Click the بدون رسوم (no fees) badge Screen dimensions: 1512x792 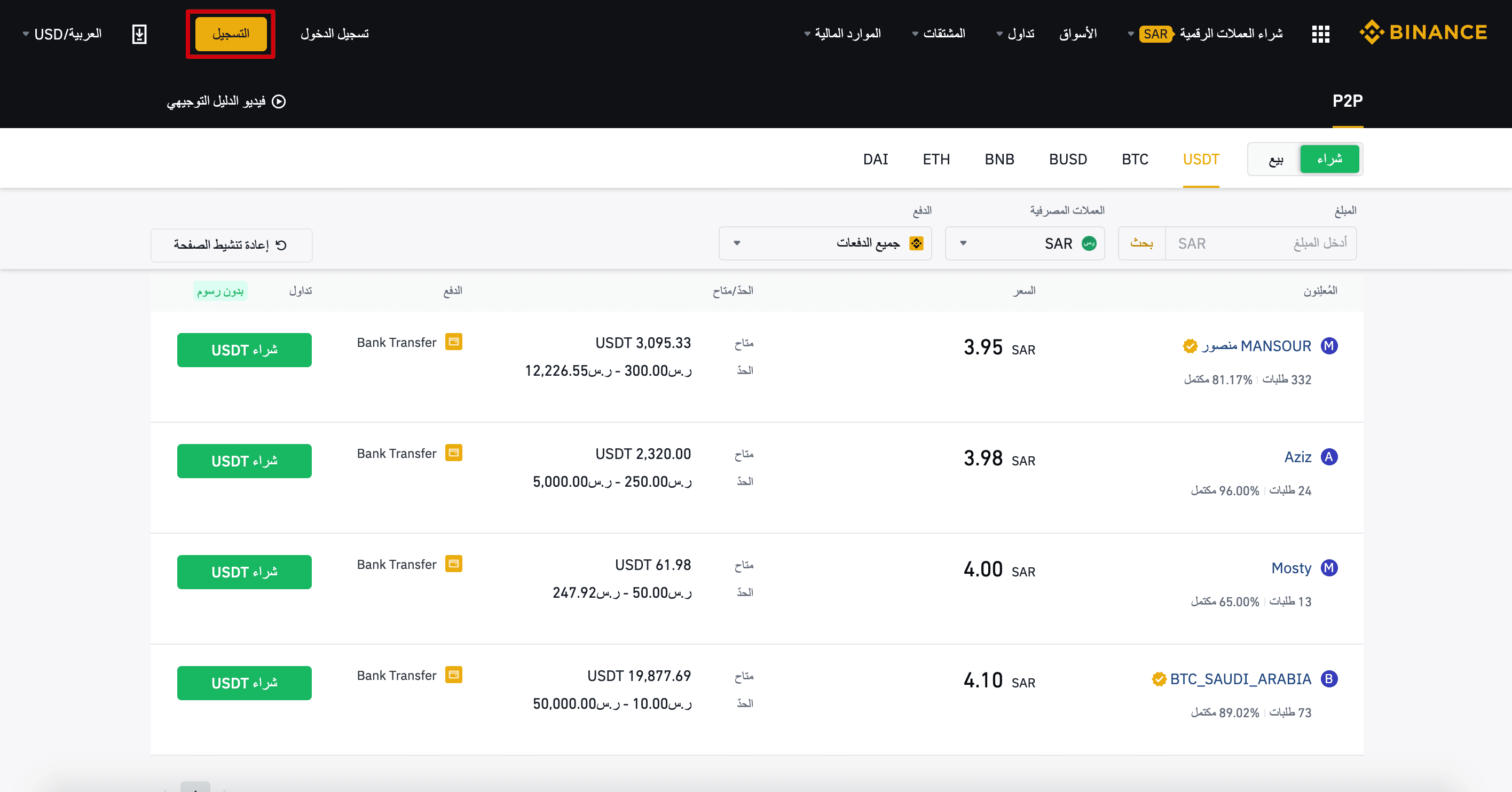click(220, 291)
